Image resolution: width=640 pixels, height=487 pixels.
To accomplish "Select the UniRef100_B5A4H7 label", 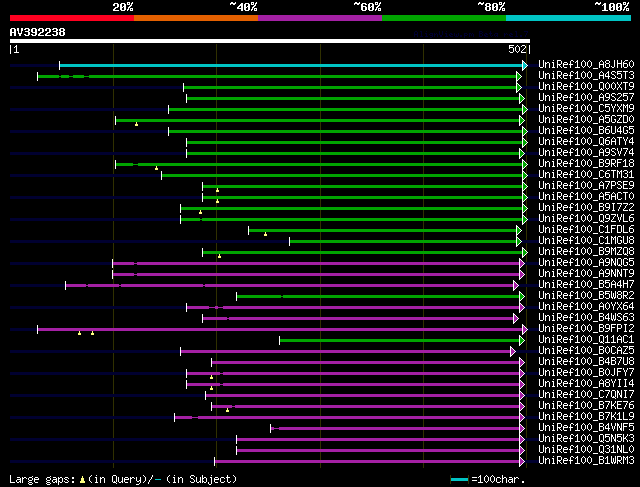I will (x=586, y=285).
